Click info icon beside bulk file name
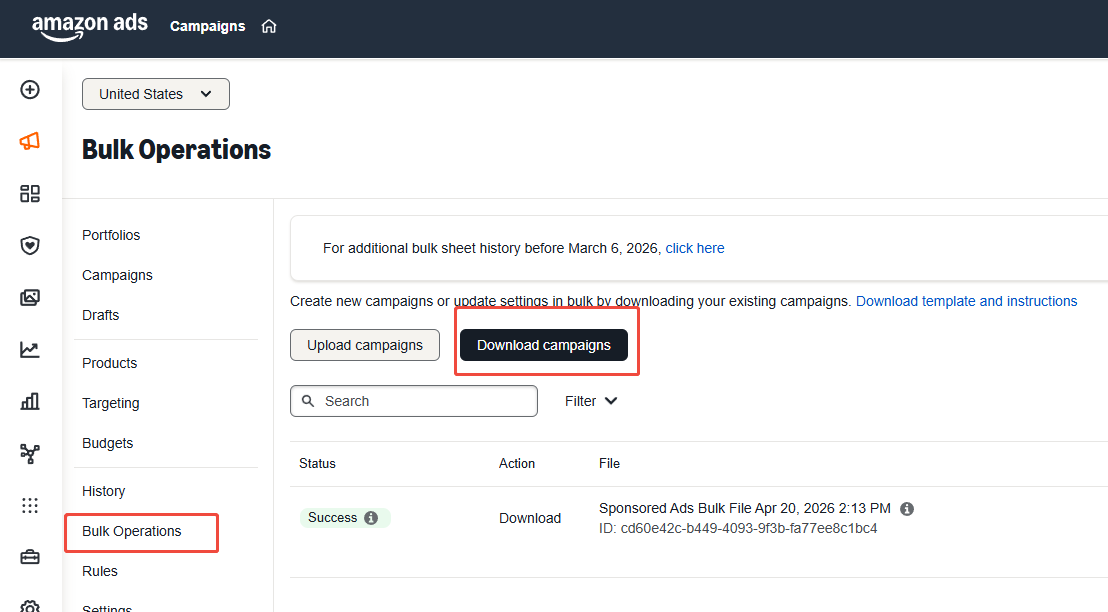Viewport: 1108px width, 612px height. [x=907, y=509]
